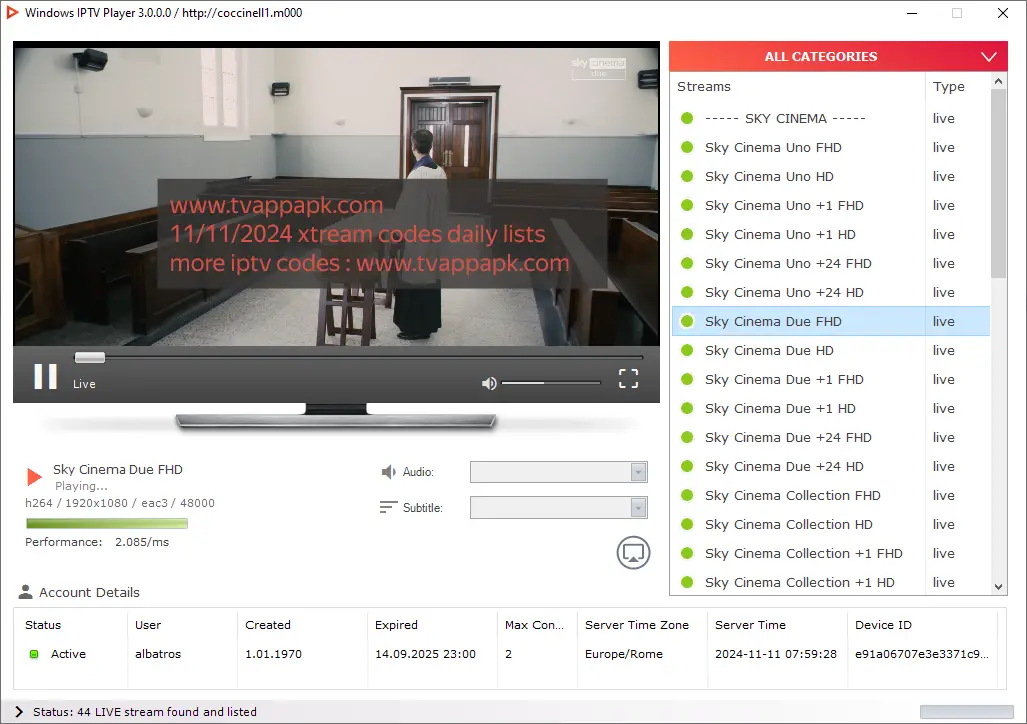This screenshot has height=724, width=1027.
Task: Click Created date 1.01.1970
Action: pyautogui.click(x=273, y=654)
